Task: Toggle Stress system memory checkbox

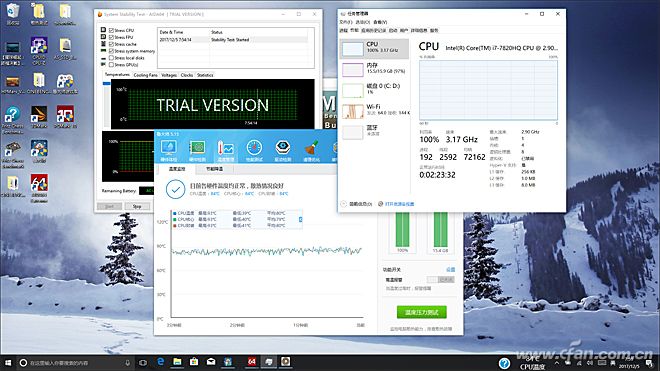Action: coord(112,51)
